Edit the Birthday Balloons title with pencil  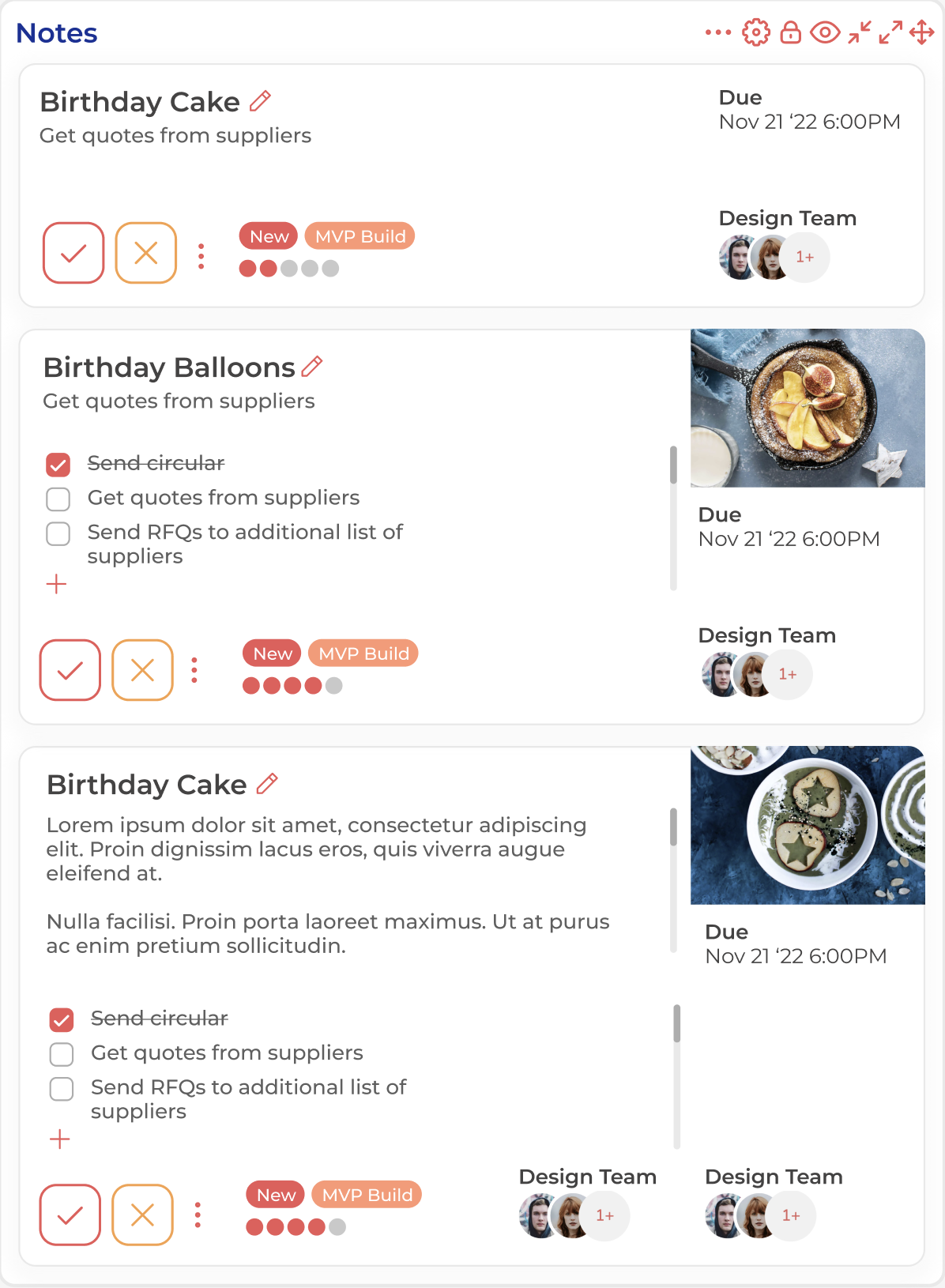pyautogui.click(x=312, y=366)
